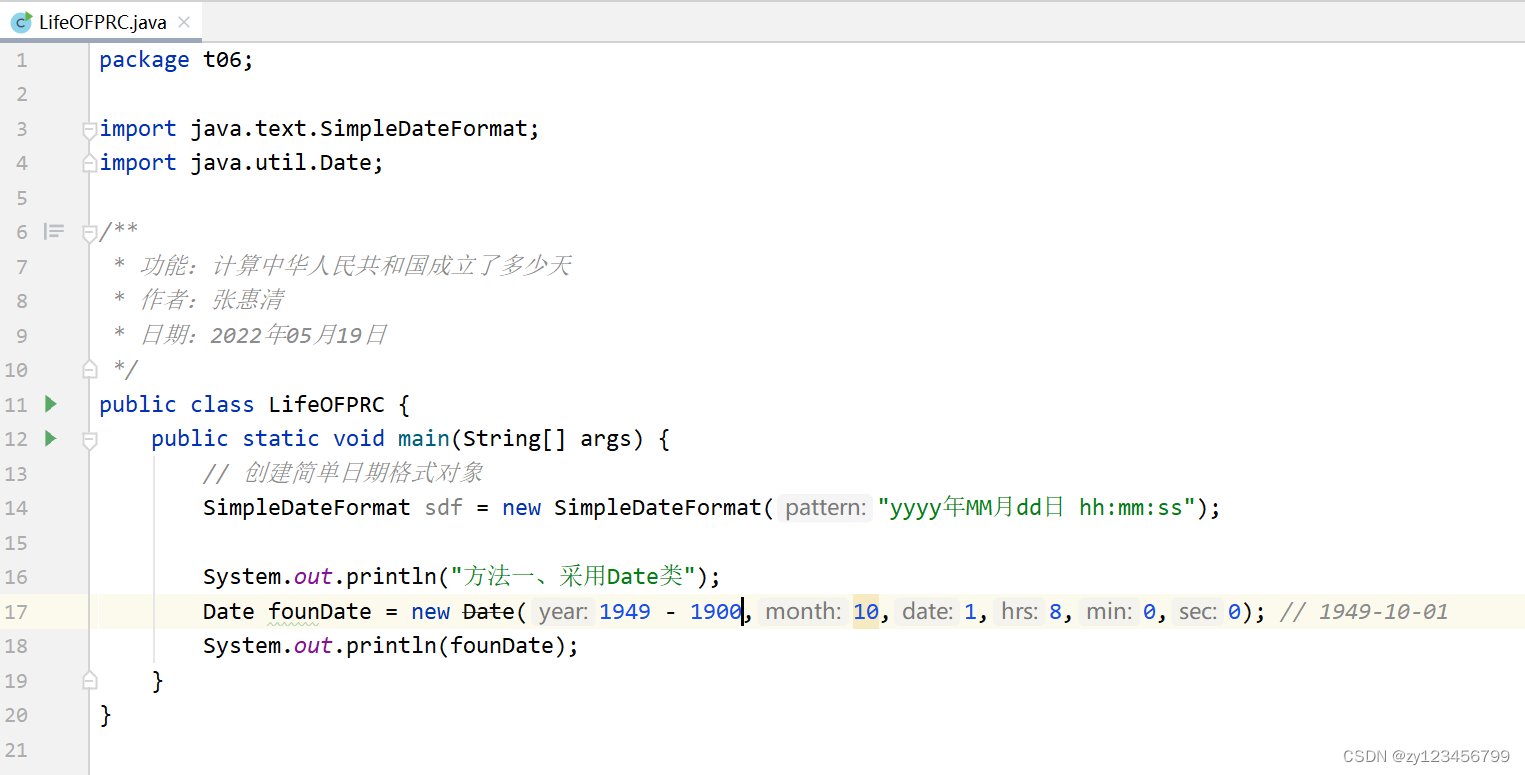Image resolution: width=1525 pixels, height=775 pixels.
Task: Click the 'hrs:' parameter hint
Action: (1019, 611)
